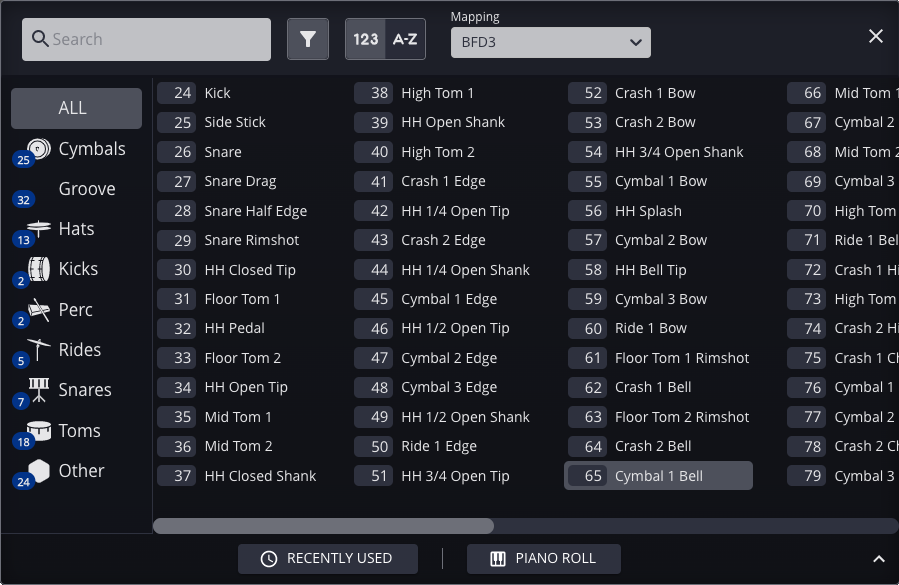
Task: Choose the Snares category icon
Action: coord(39,390)
